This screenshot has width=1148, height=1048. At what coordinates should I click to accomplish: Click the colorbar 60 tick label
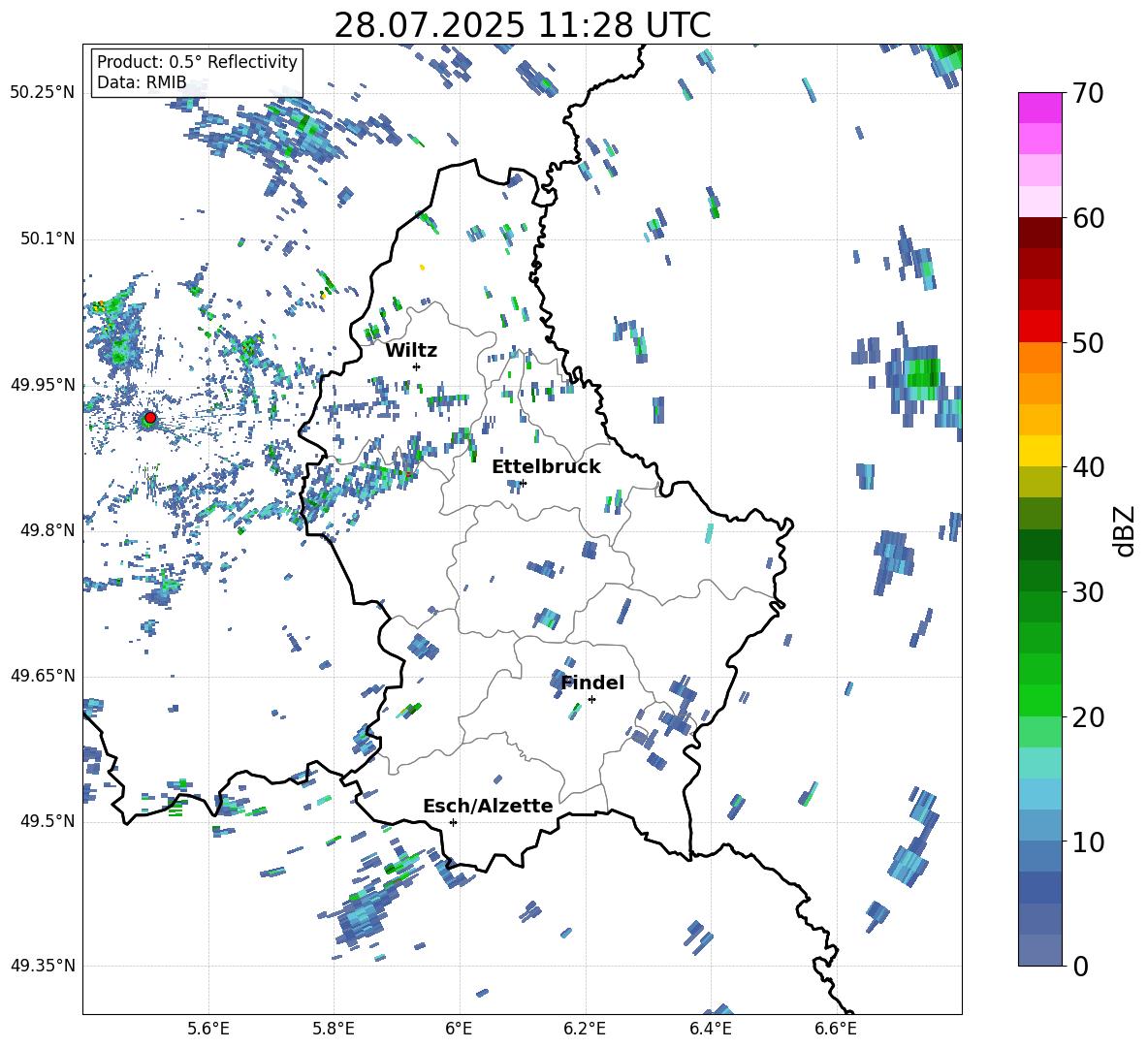(1088, 218)
